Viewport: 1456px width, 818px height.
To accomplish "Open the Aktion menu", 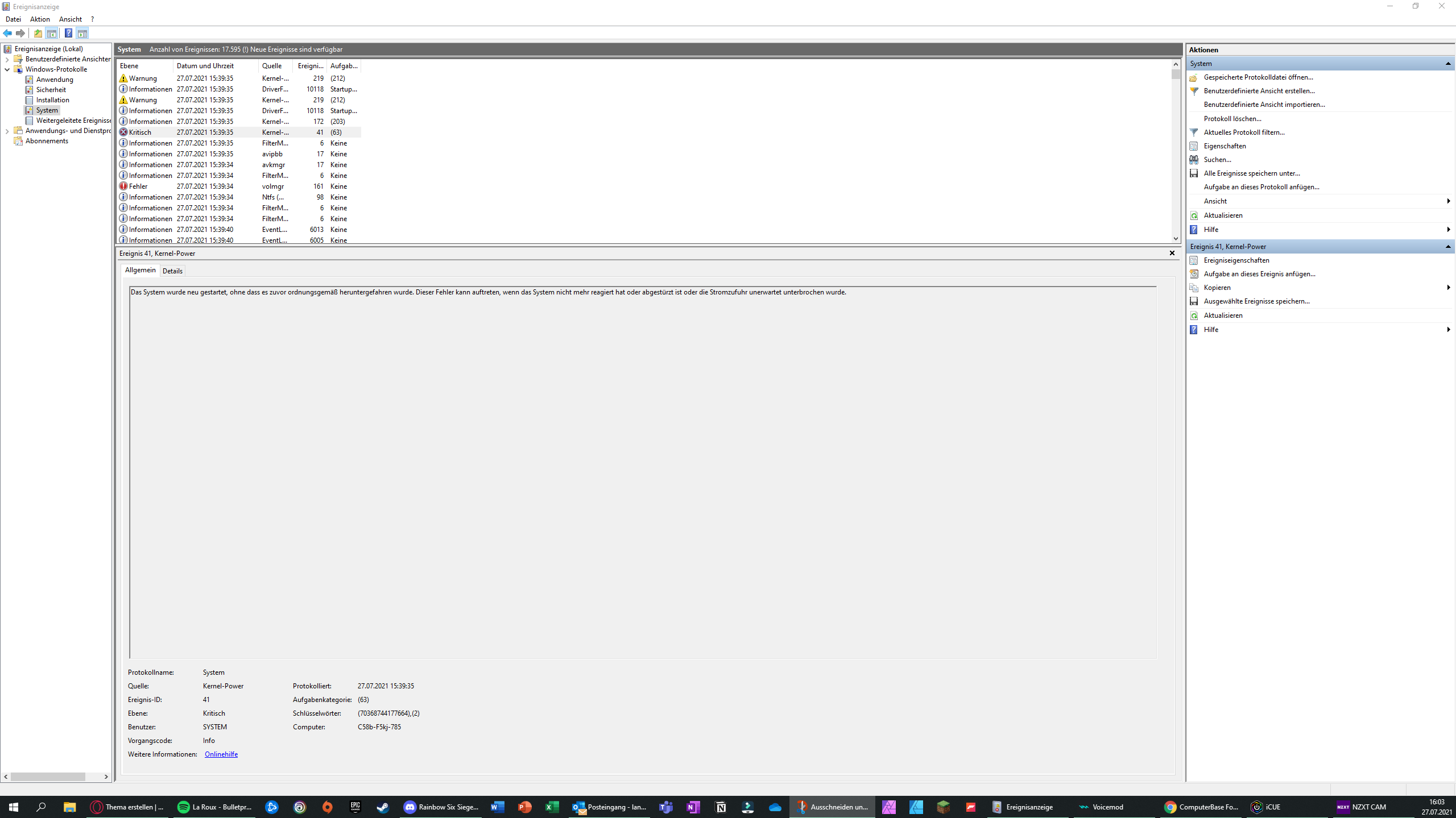I will click(x=40, y=19).
